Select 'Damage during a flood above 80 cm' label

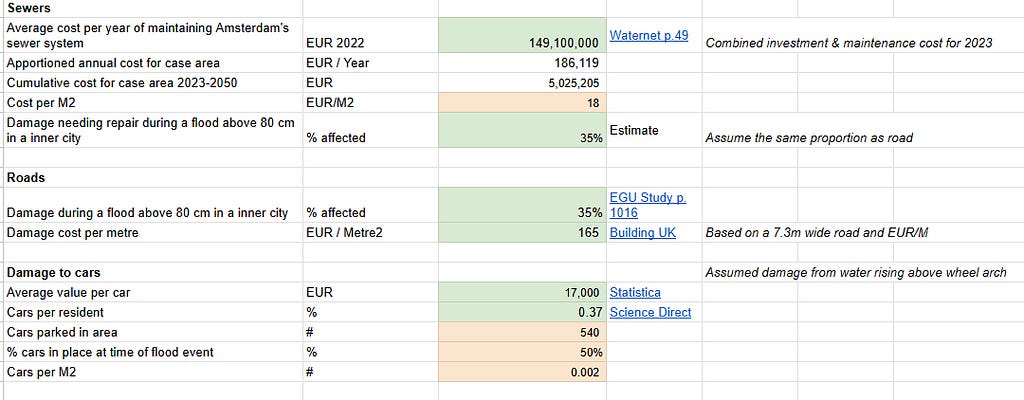point(153,205)
